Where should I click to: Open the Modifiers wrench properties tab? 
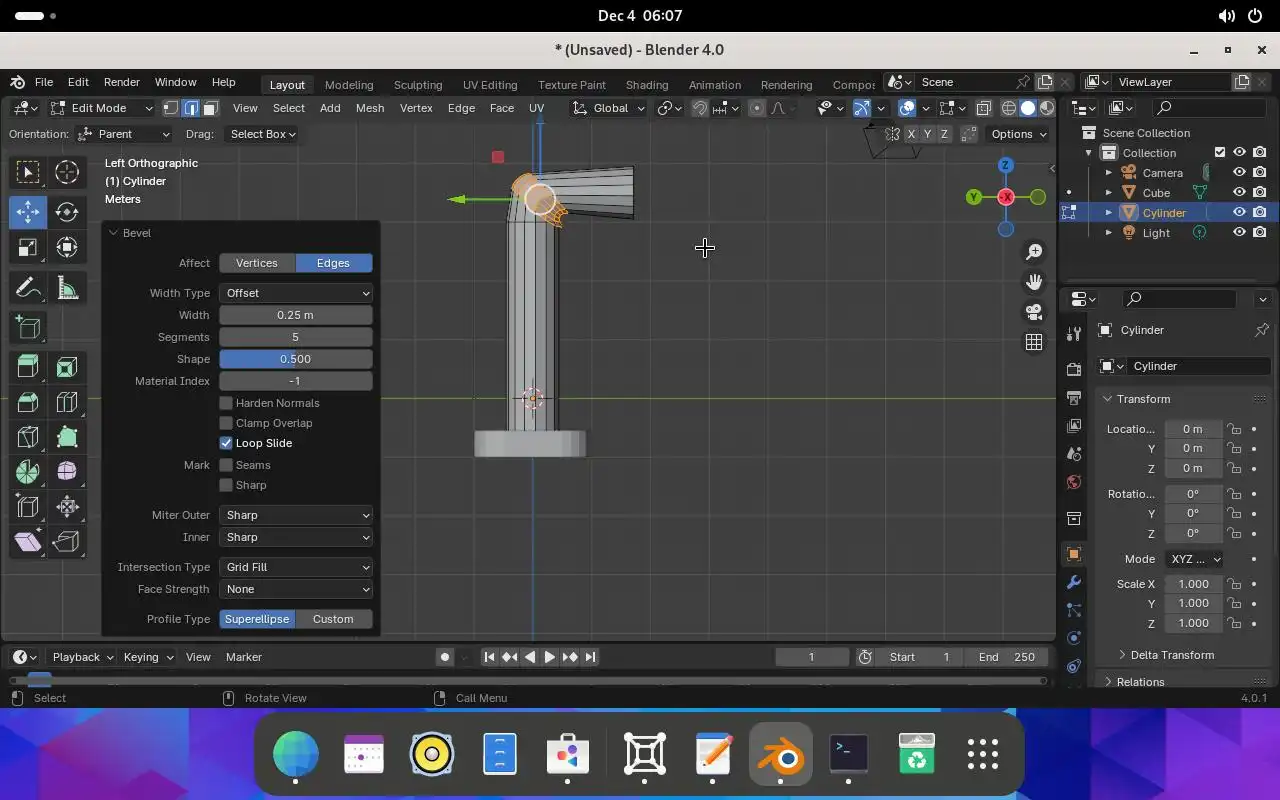[x=1074, y=582]
